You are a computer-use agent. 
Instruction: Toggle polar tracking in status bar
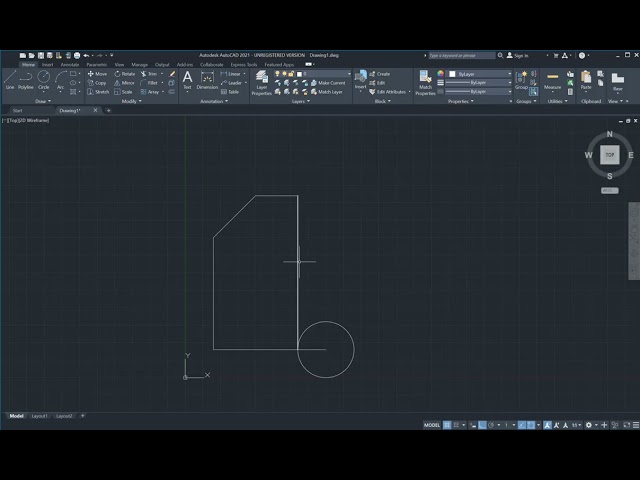(x=491, y=425)
